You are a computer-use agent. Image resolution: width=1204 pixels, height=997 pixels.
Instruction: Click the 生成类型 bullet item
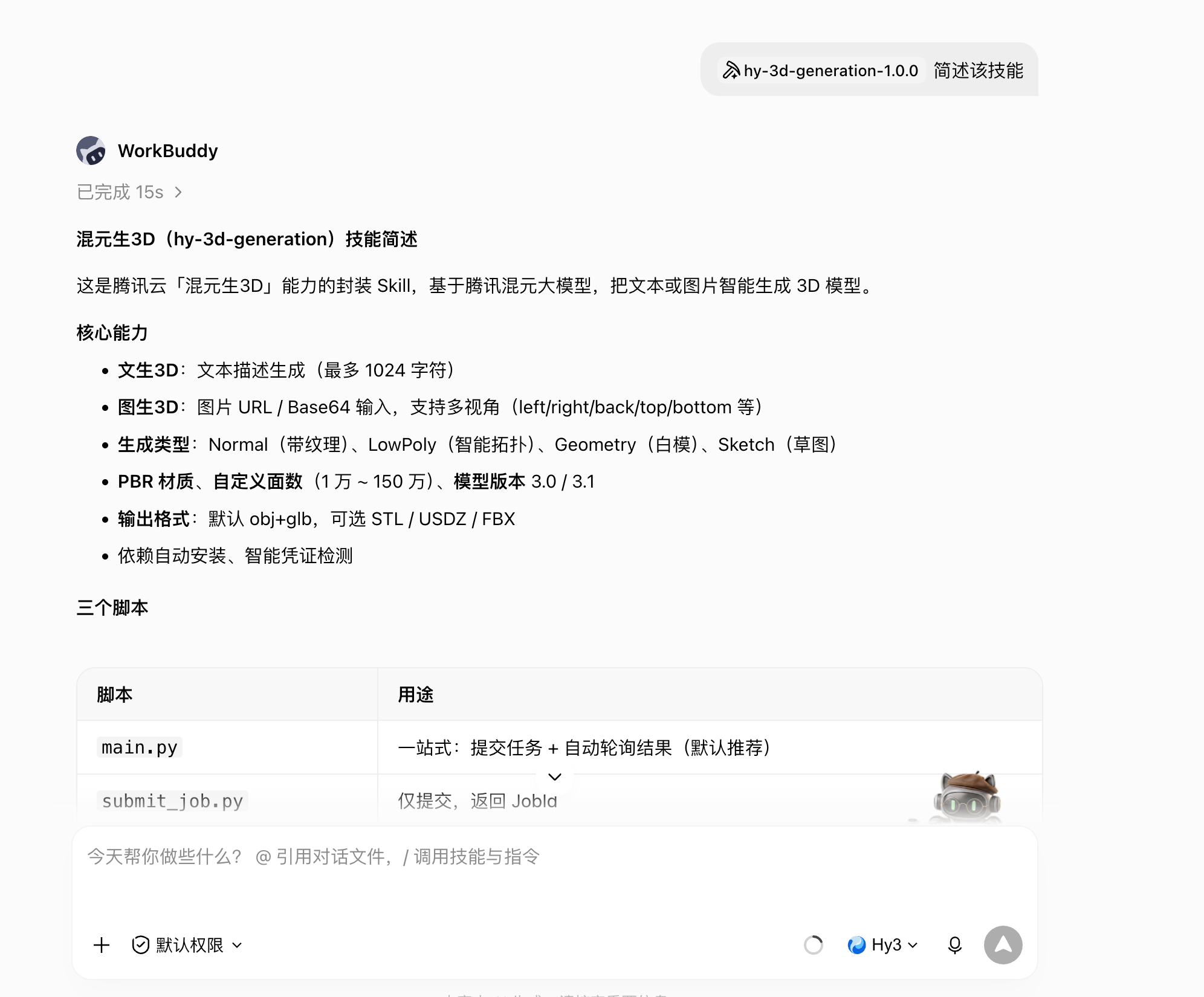tap(478, 445)
